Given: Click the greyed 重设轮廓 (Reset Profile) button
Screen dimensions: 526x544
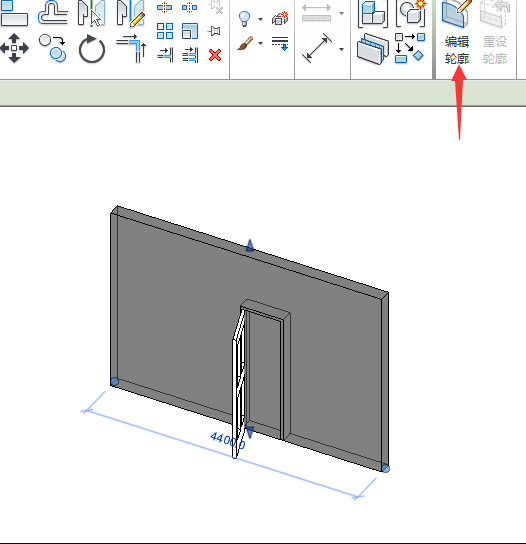Looking at the screenshot, I should 495,33.
